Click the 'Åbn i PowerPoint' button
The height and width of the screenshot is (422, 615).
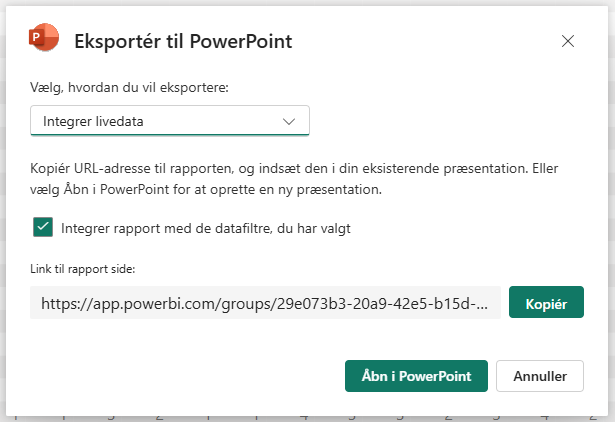pos(415,377)
